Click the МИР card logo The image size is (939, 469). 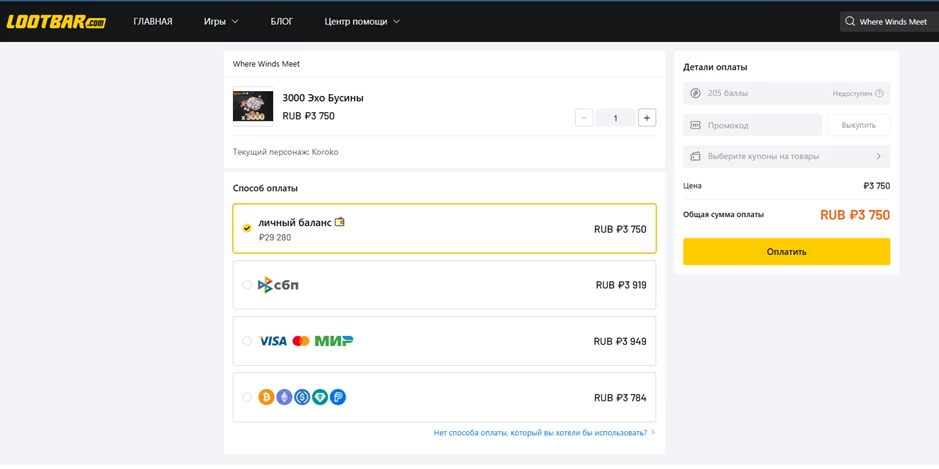(x=334, y=341)
